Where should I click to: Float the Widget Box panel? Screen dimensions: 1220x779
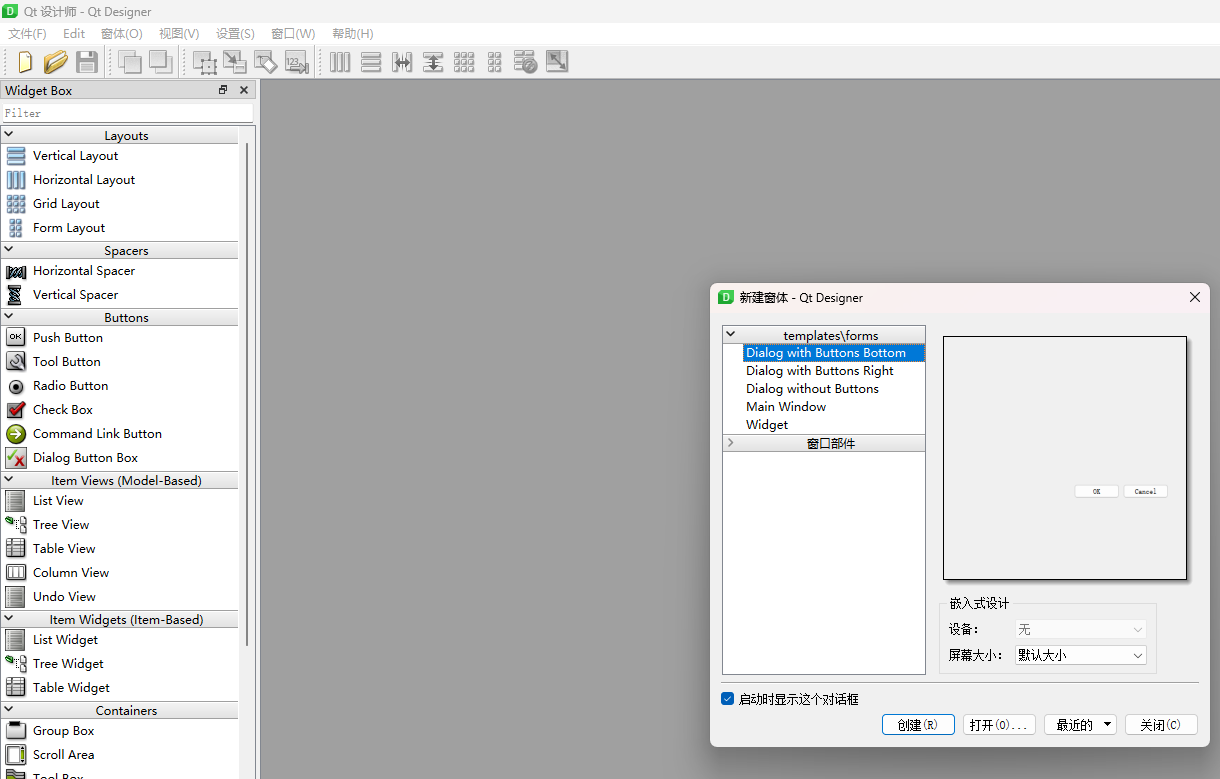(223, 90)
